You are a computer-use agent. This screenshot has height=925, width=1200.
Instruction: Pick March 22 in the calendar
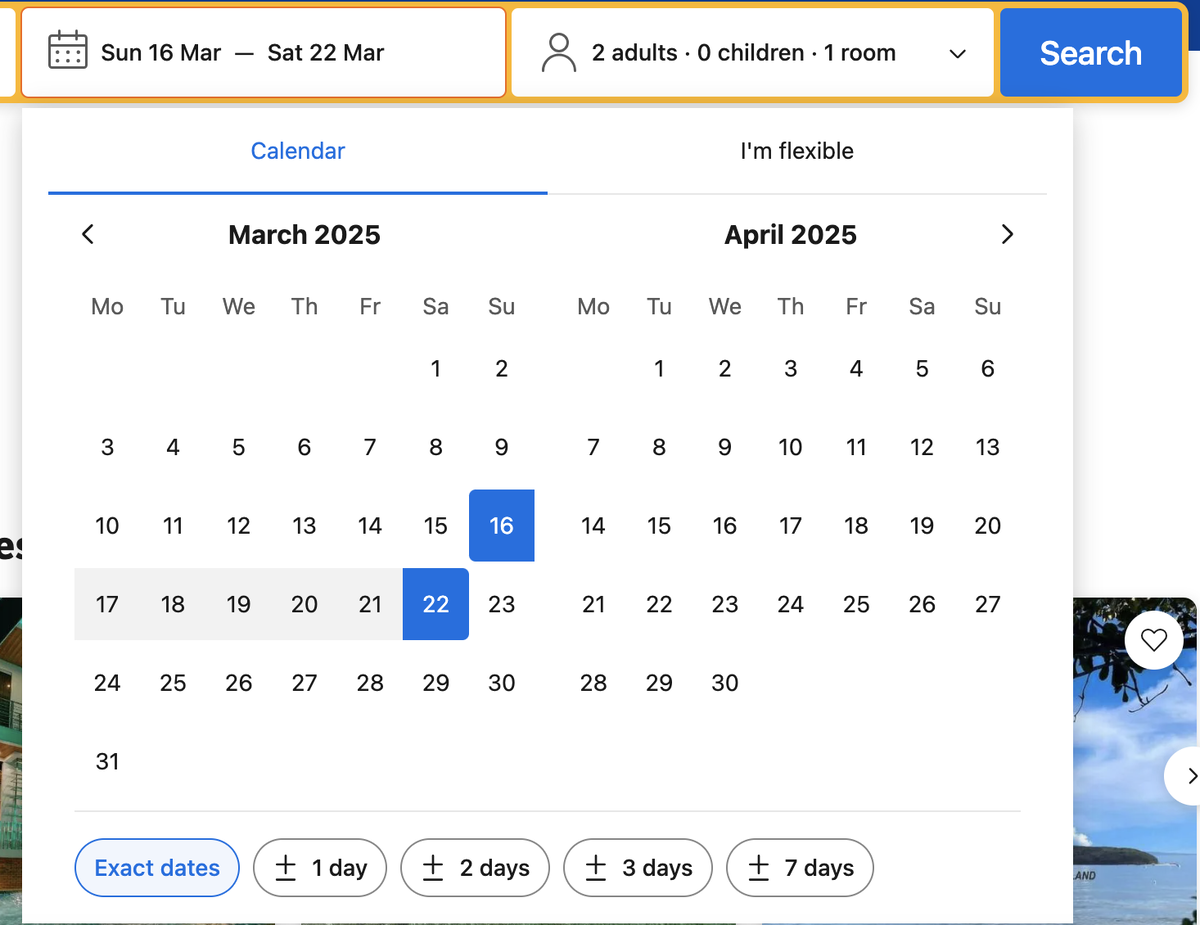436,604
